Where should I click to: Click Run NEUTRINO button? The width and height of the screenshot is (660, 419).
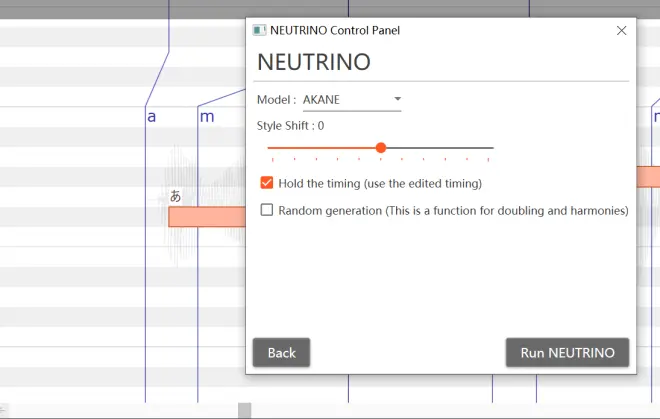click(x=567, y=352)
